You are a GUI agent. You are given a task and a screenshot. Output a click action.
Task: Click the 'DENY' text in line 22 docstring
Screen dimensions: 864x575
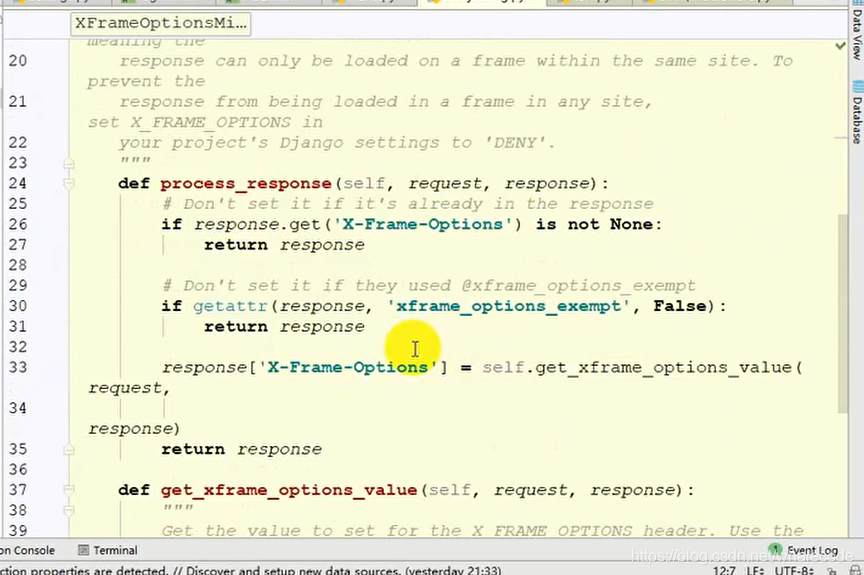tap(516, 143)
